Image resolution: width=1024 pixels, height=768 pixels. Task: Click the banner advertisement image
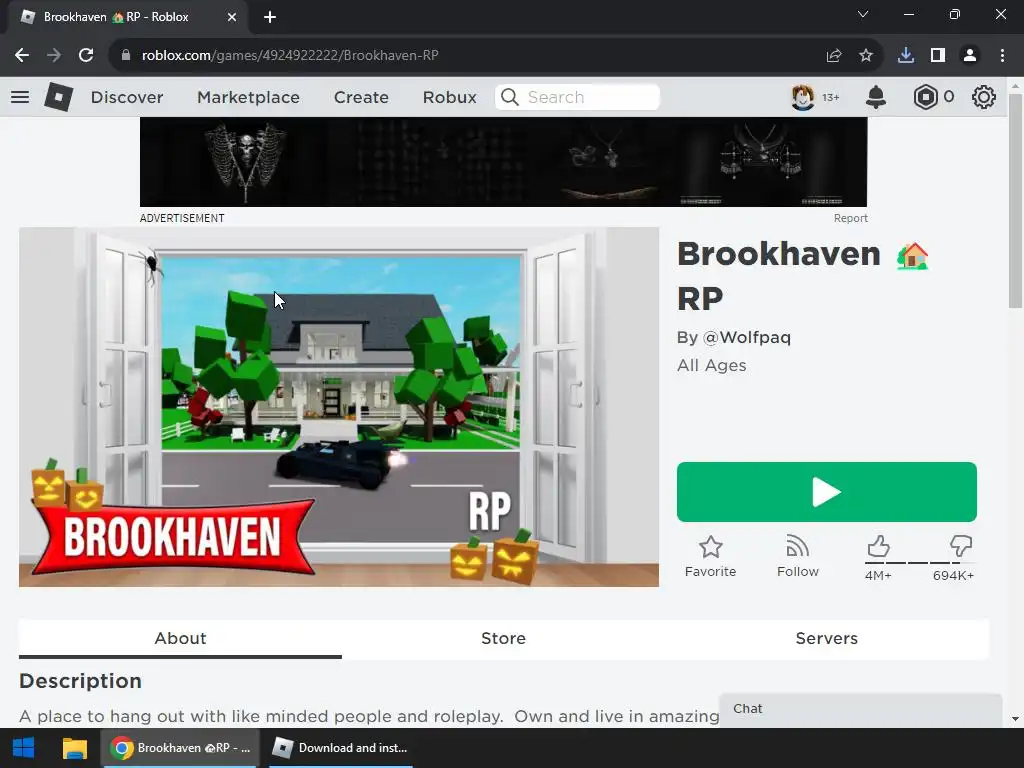[504, 162]
